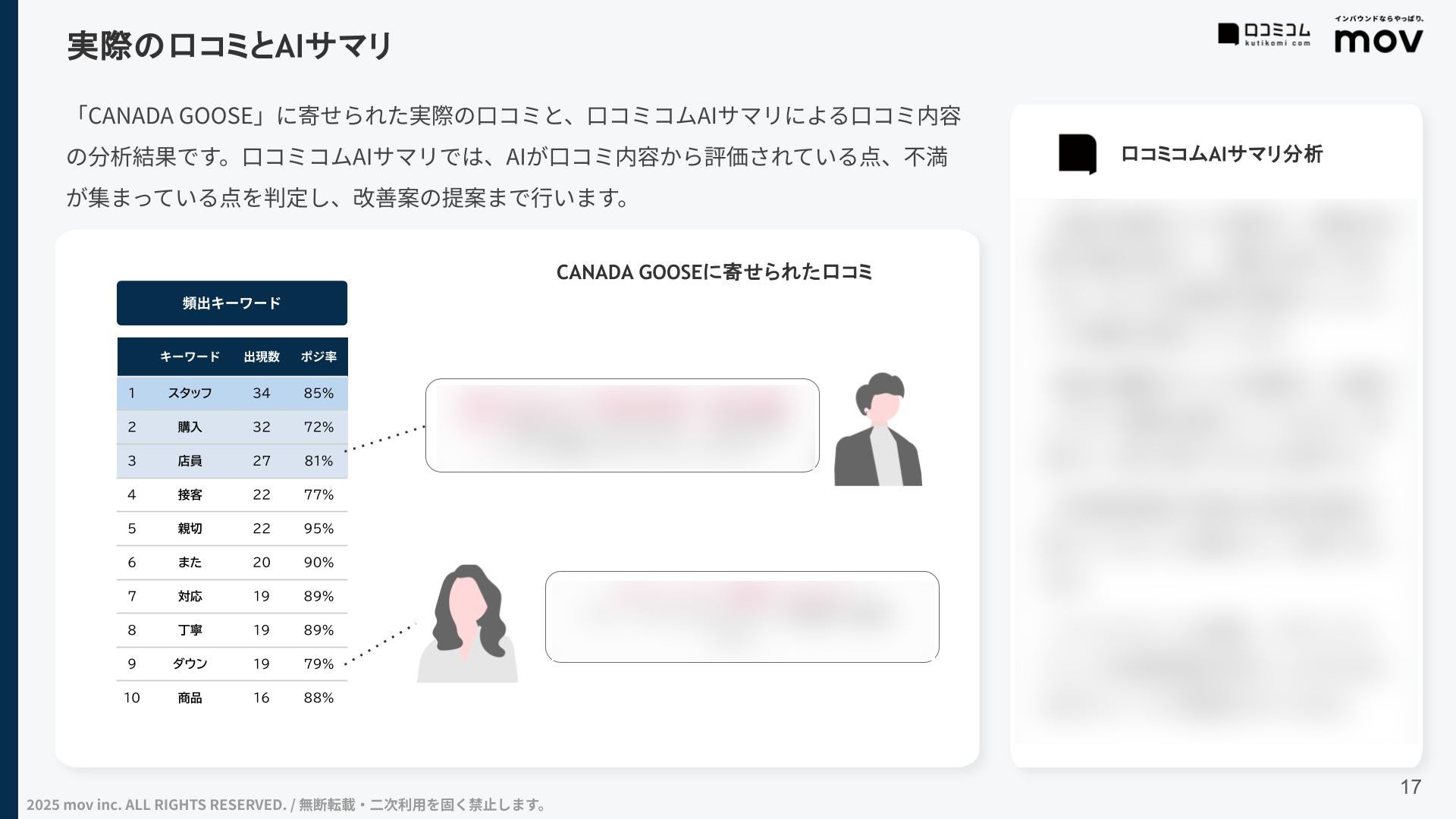
Task: Click the page number 17
Action: 1410,787
